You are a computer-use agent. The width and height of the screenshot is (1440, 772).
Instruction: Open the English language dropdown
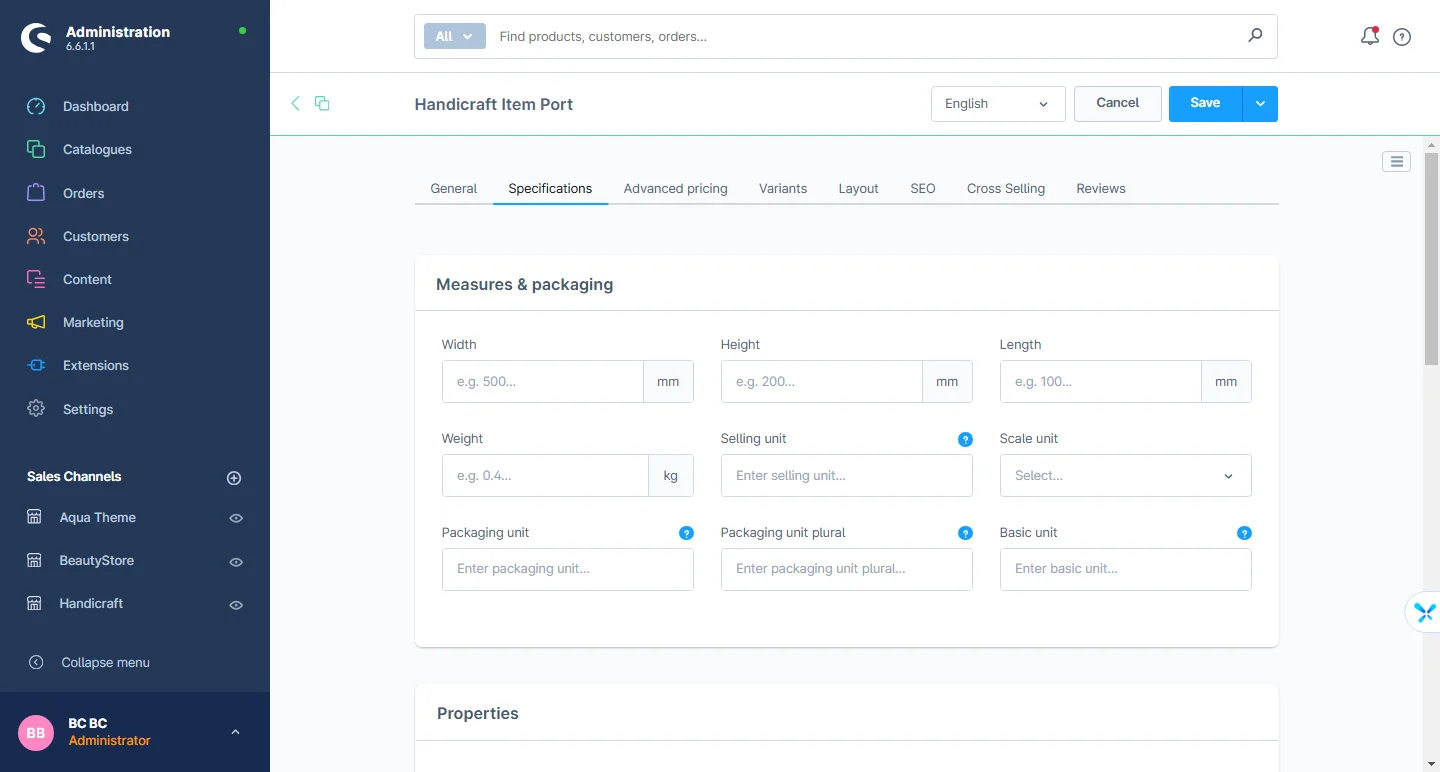click(x=997, y=104)
